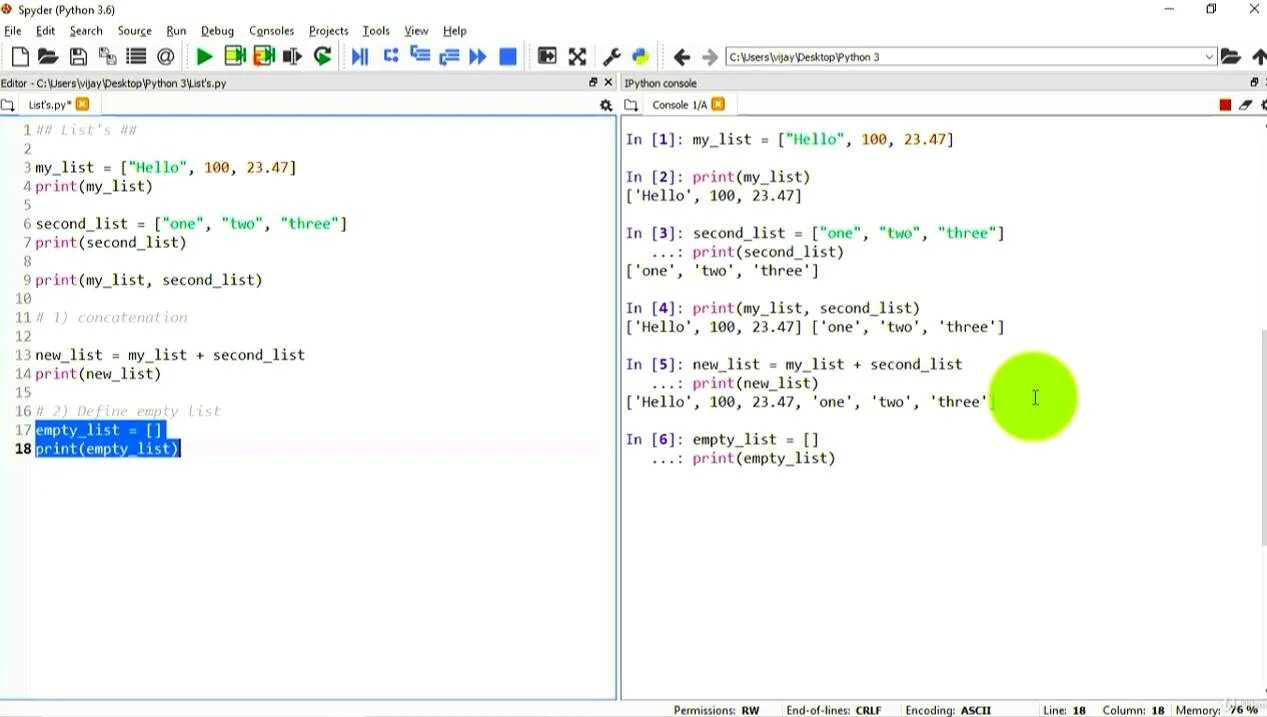
Task: Expand the working directory dropdown
Action: [1209, 57]
